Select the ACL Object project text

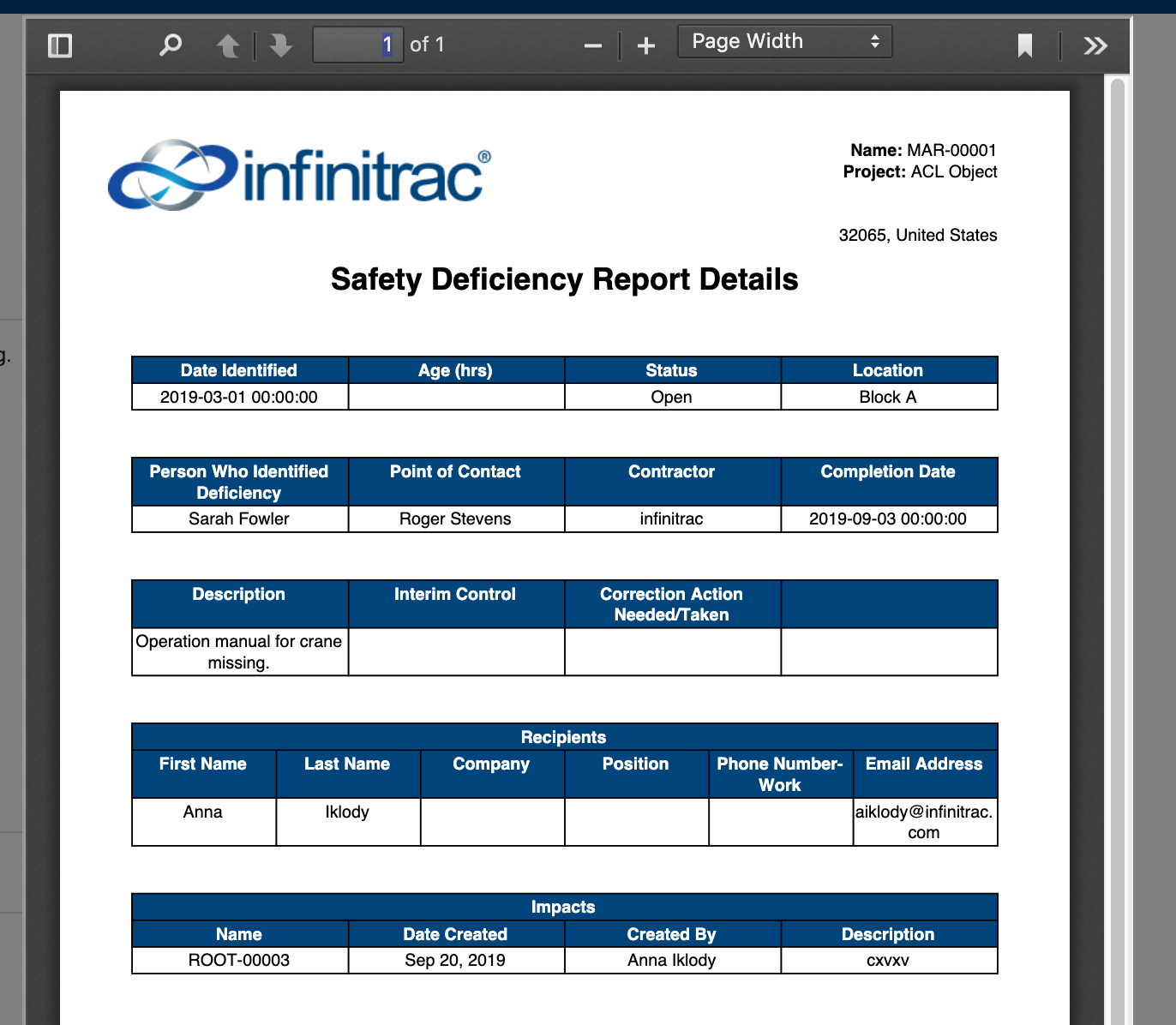[954, 171]
